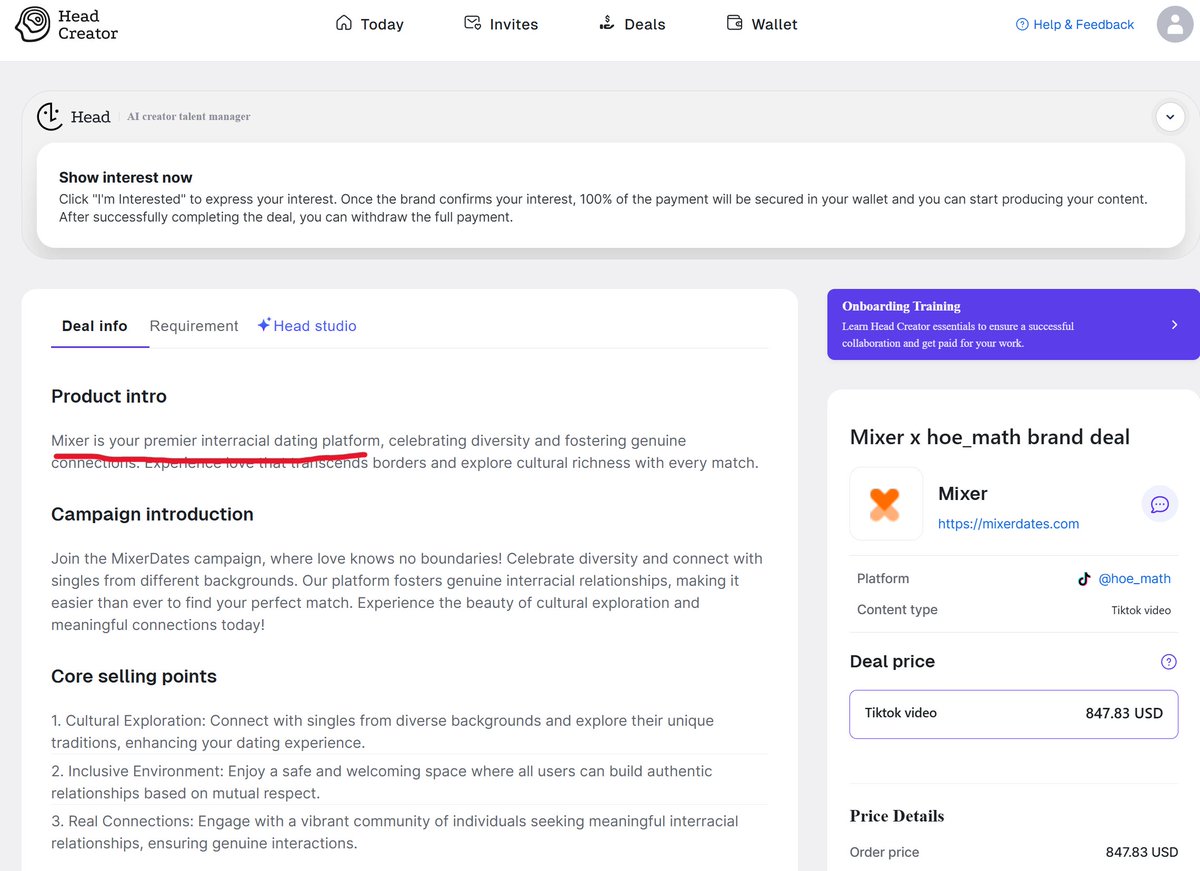Open the Onboarding Training banner
The height and width of the screenshot is (871, 1200).
point(1013,324)
